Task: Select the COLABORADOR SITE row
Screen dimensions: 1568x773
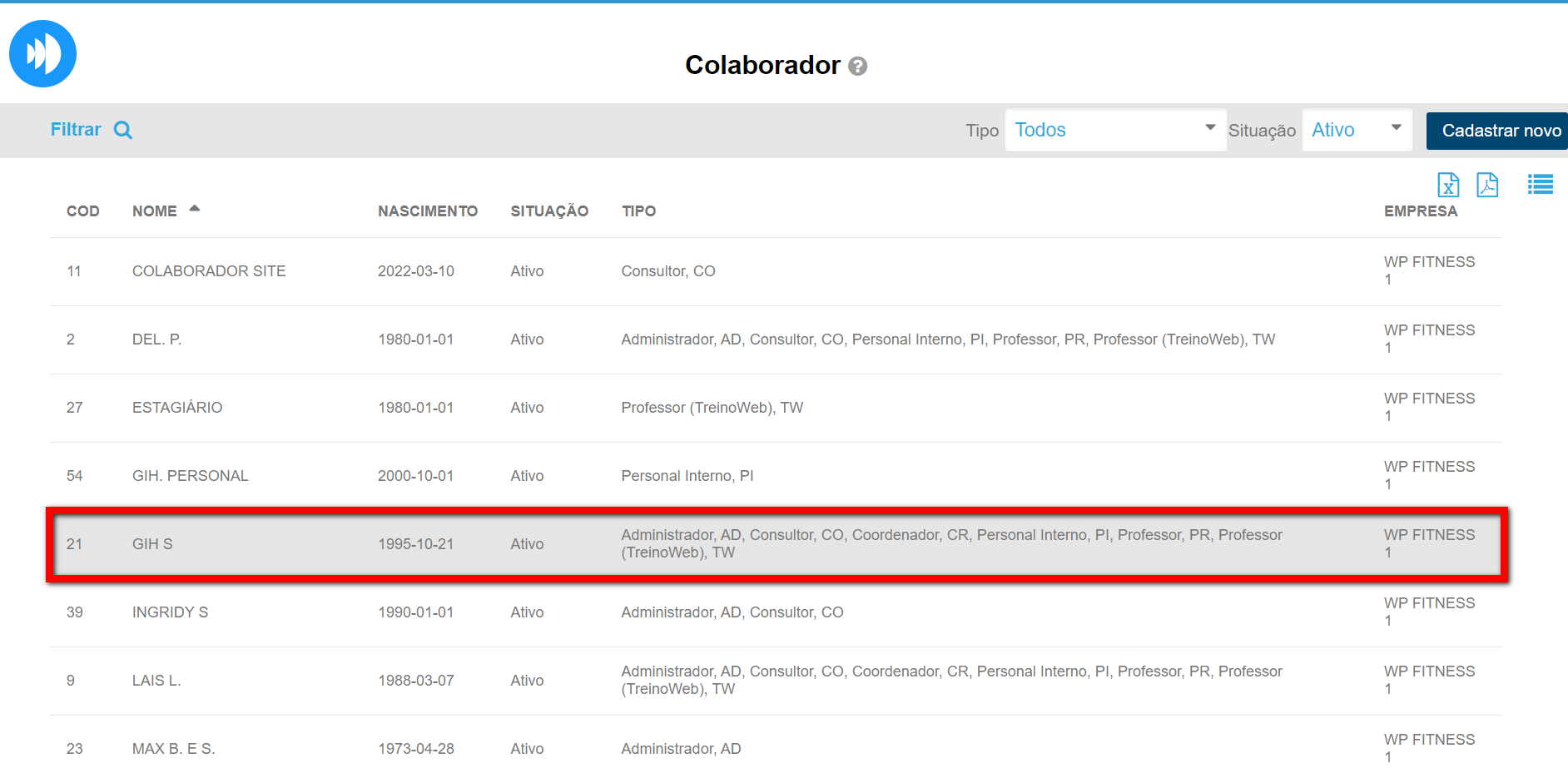Action: 208,271
